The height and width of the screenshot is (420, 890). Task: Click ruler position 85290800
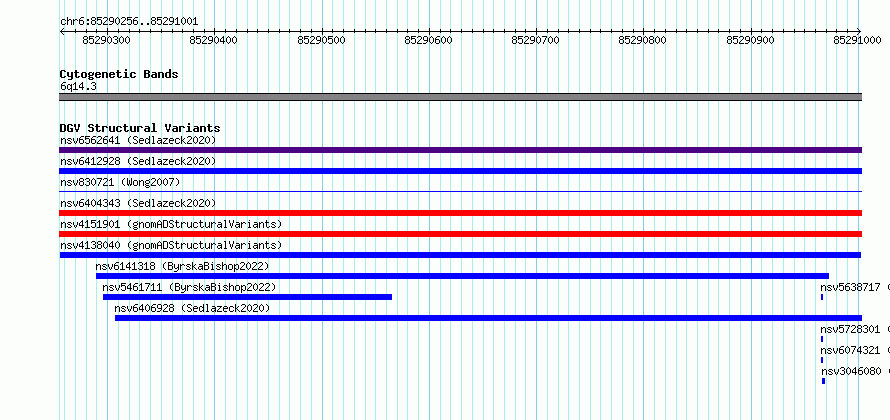[x=643, y=40]
